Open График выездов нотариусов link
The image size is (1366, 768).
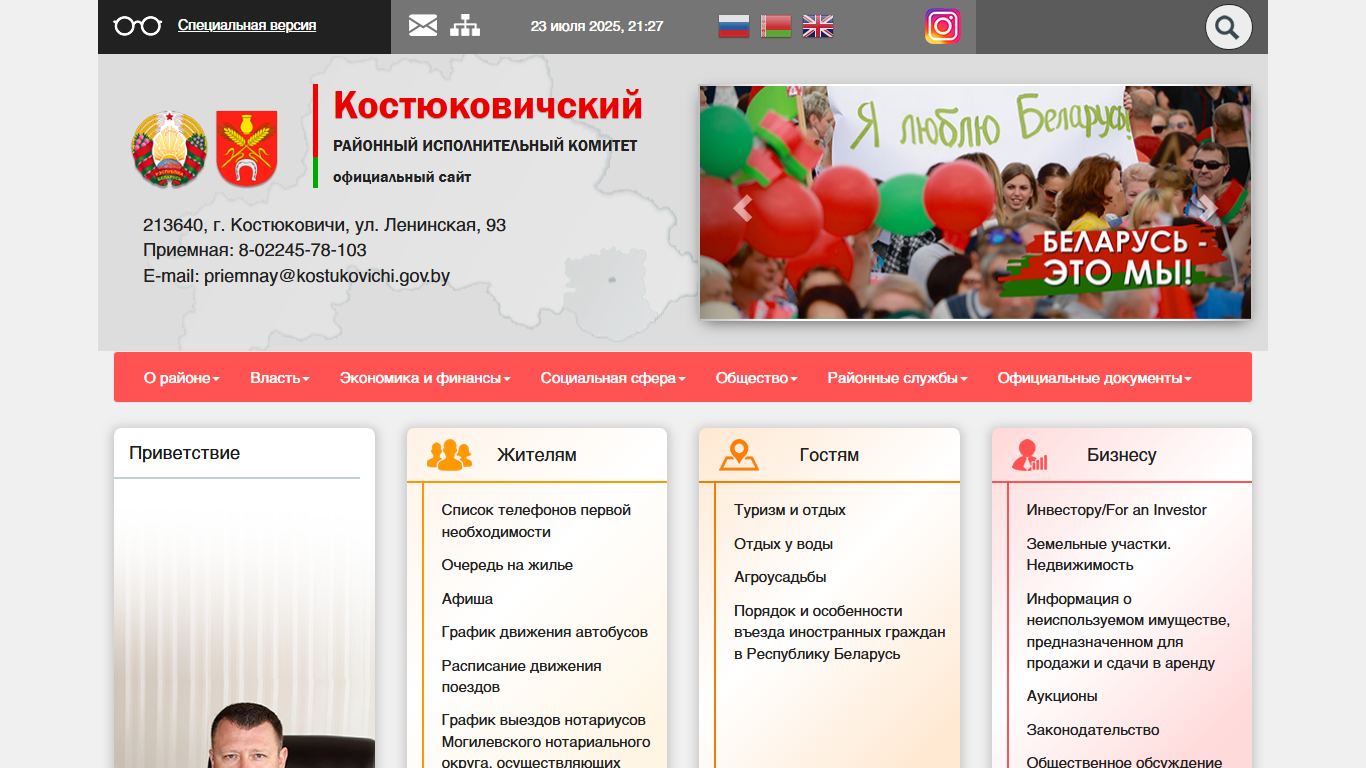pos(546,741)
